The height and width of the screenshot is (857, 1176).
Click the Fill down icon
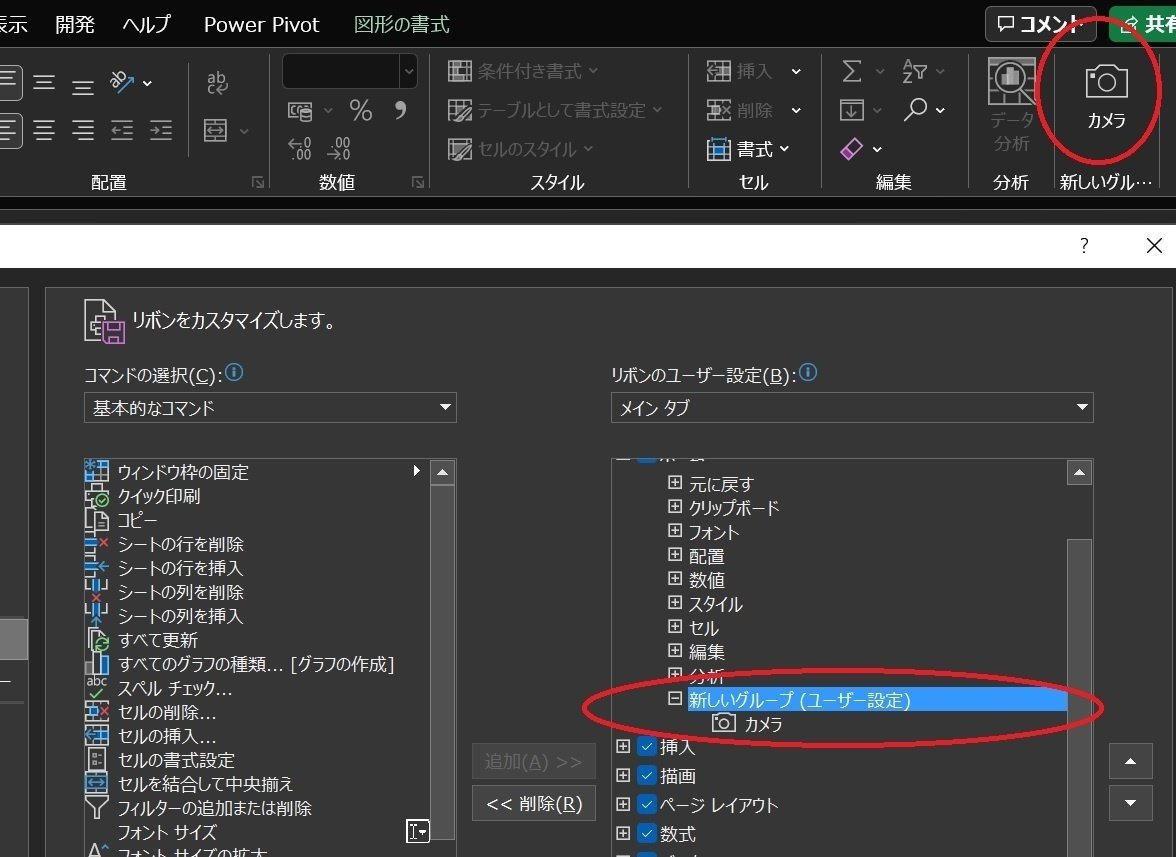tap(851, 110)
